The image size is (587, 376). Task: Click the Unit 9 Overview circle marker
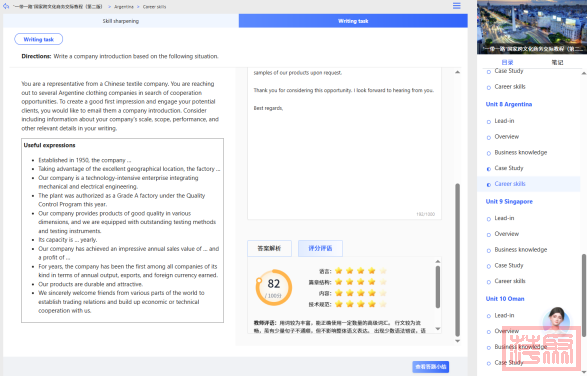(489, 235)
